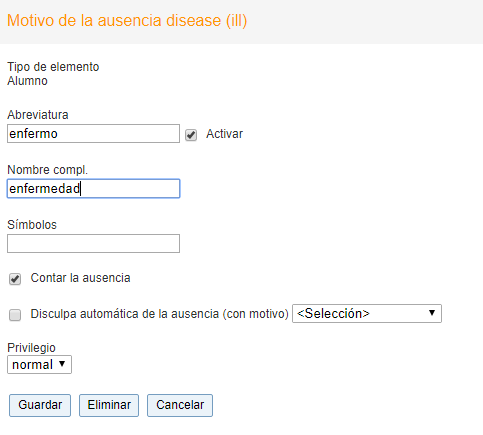
Task: Enable Disculpa automática de la ausencia checkbox
Action: [15, 315]
